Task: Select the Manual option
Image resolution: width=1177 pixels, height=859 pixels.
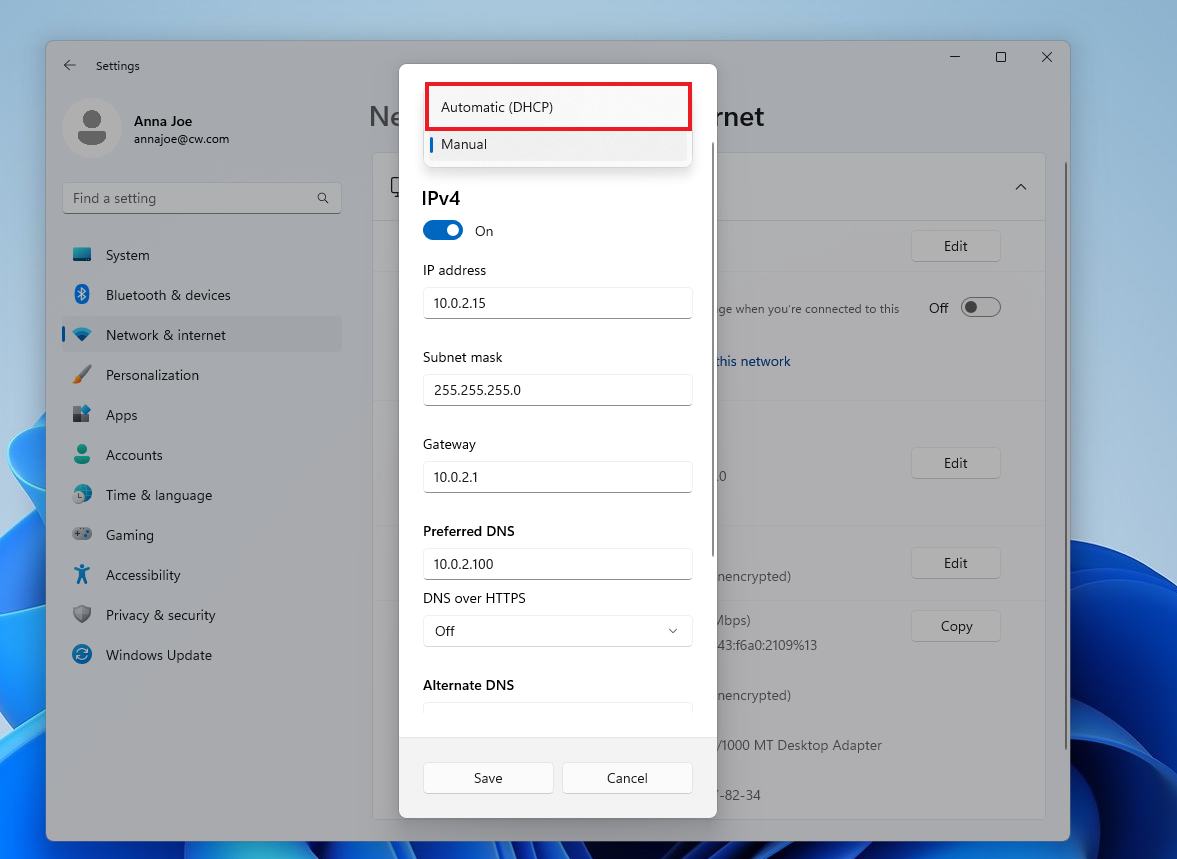Action: pos(558,144)
